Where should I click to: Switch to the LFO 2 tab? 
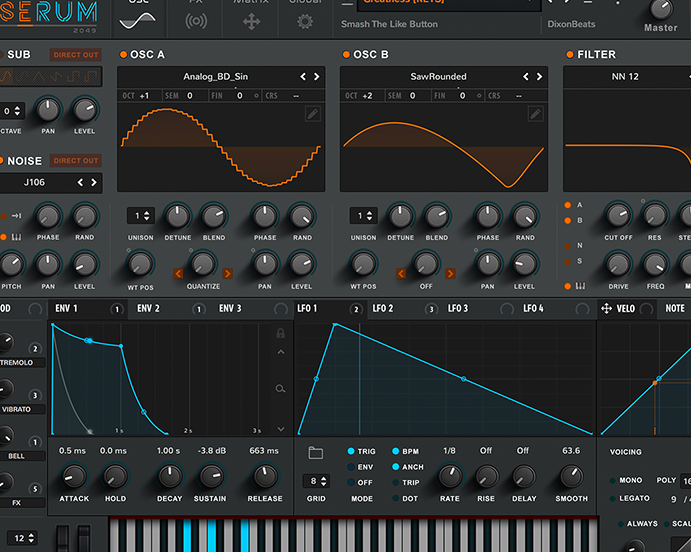pos(382,309)
